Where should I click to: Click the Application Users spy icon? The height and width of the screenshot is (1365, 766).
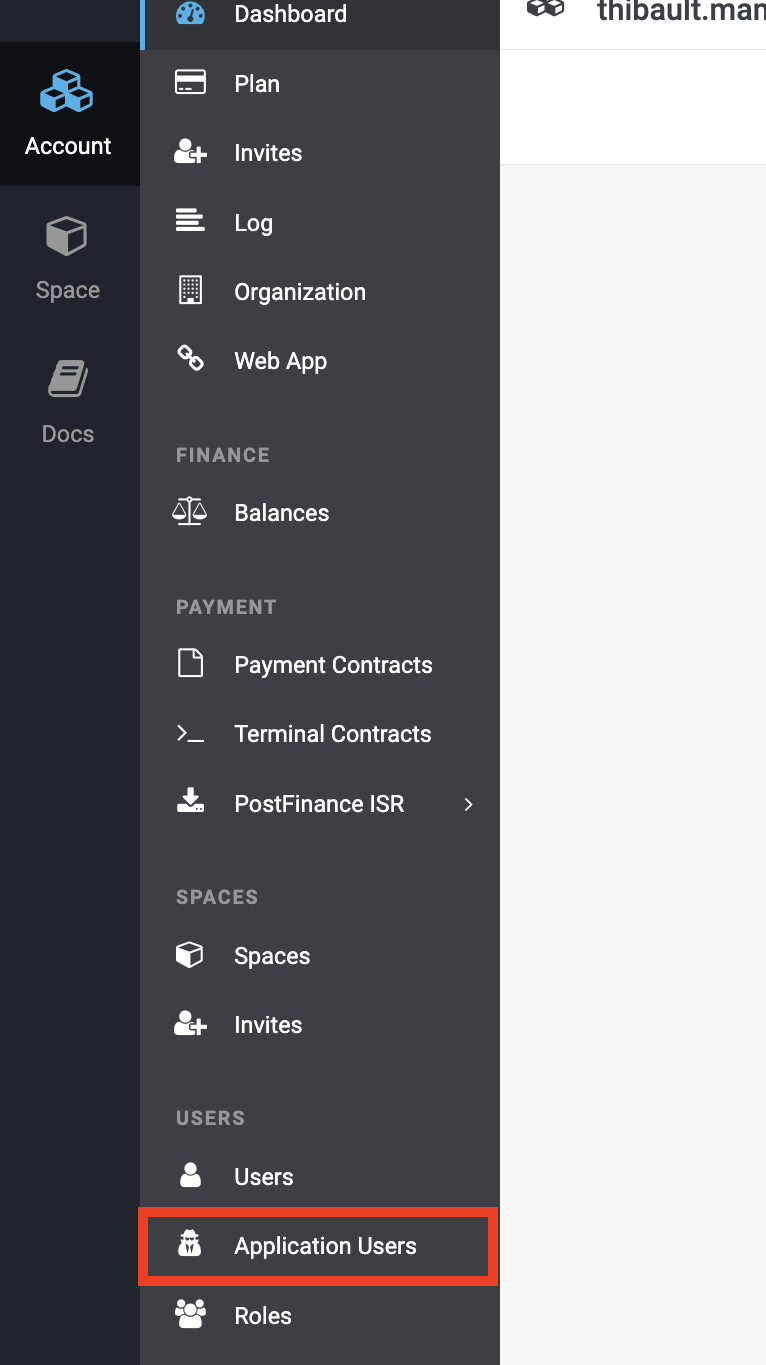[x=190, y=1245]
